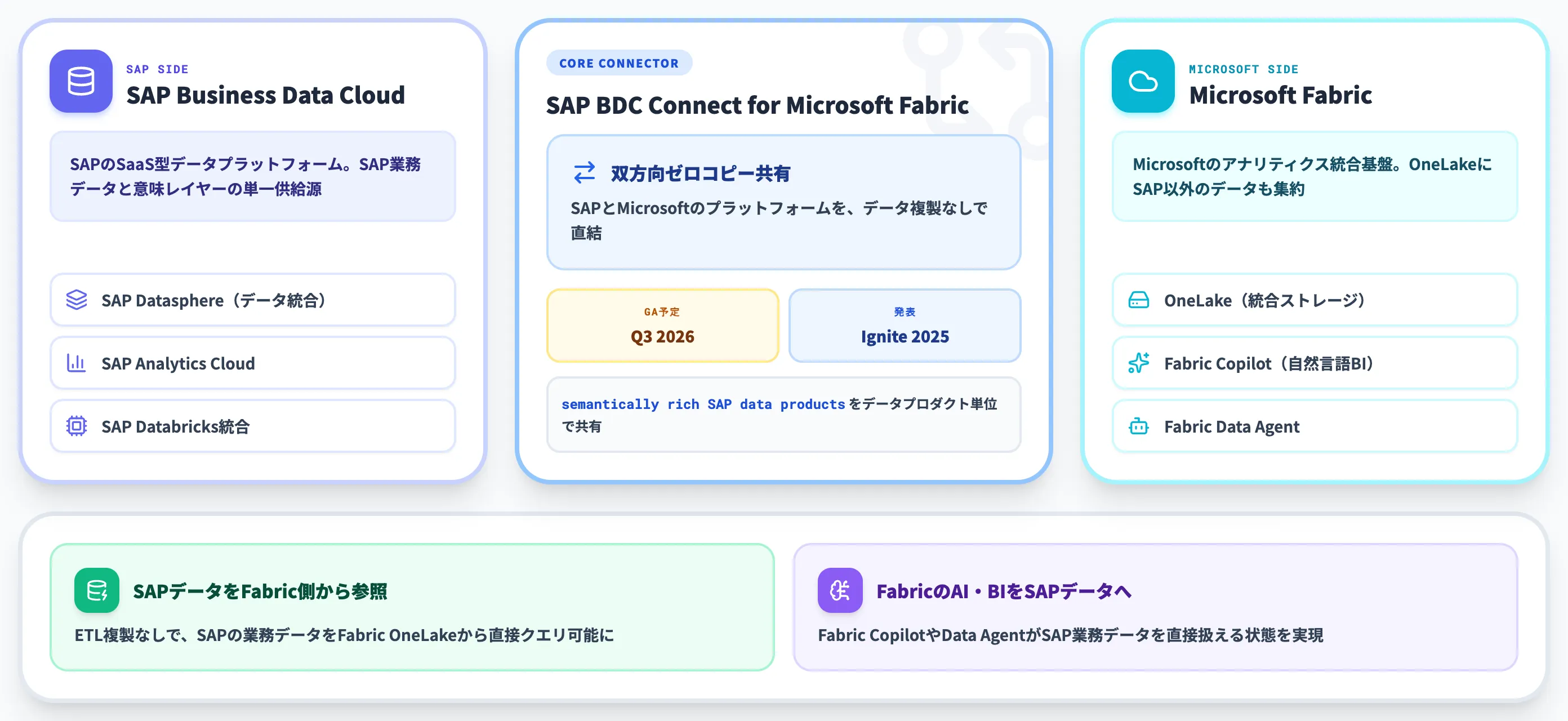Click the SAP Databricks chip icon
The width and height of the screenshot is (1568, 721).
(x=77, y=426)
